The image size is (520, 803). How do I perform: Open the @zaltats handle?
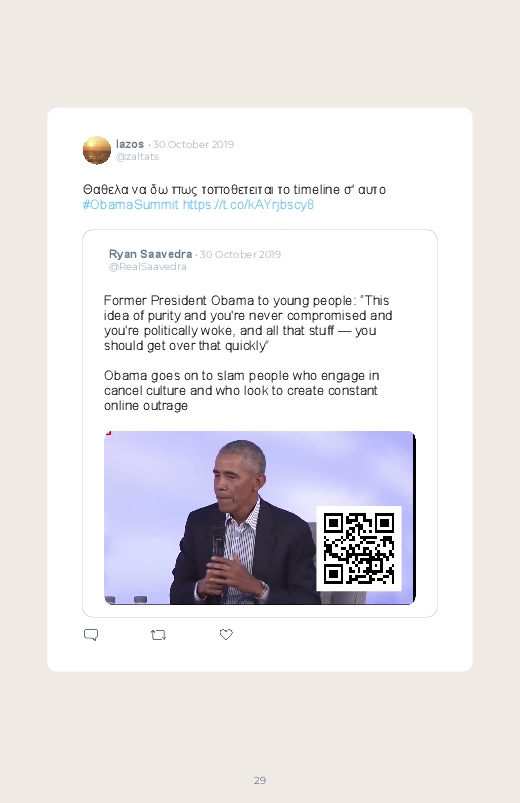point(137,157)
